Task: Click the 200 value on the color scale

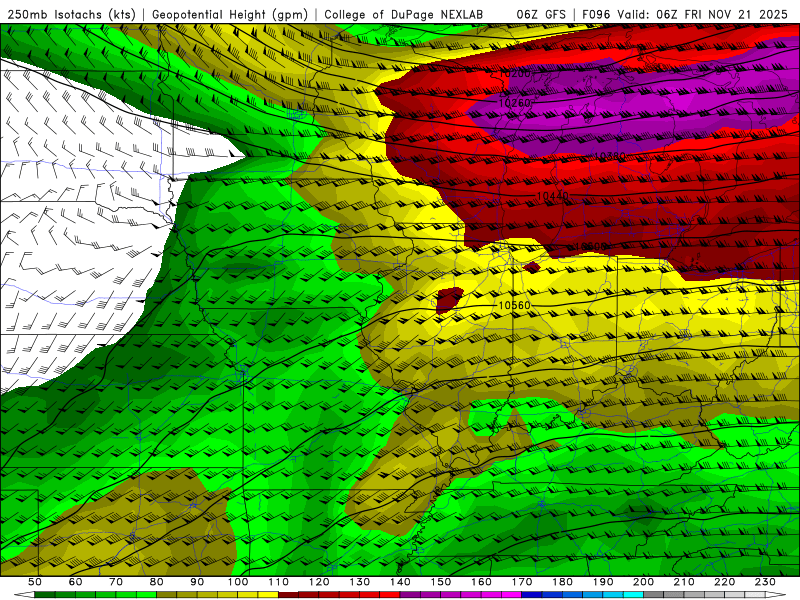Action: 643,582
